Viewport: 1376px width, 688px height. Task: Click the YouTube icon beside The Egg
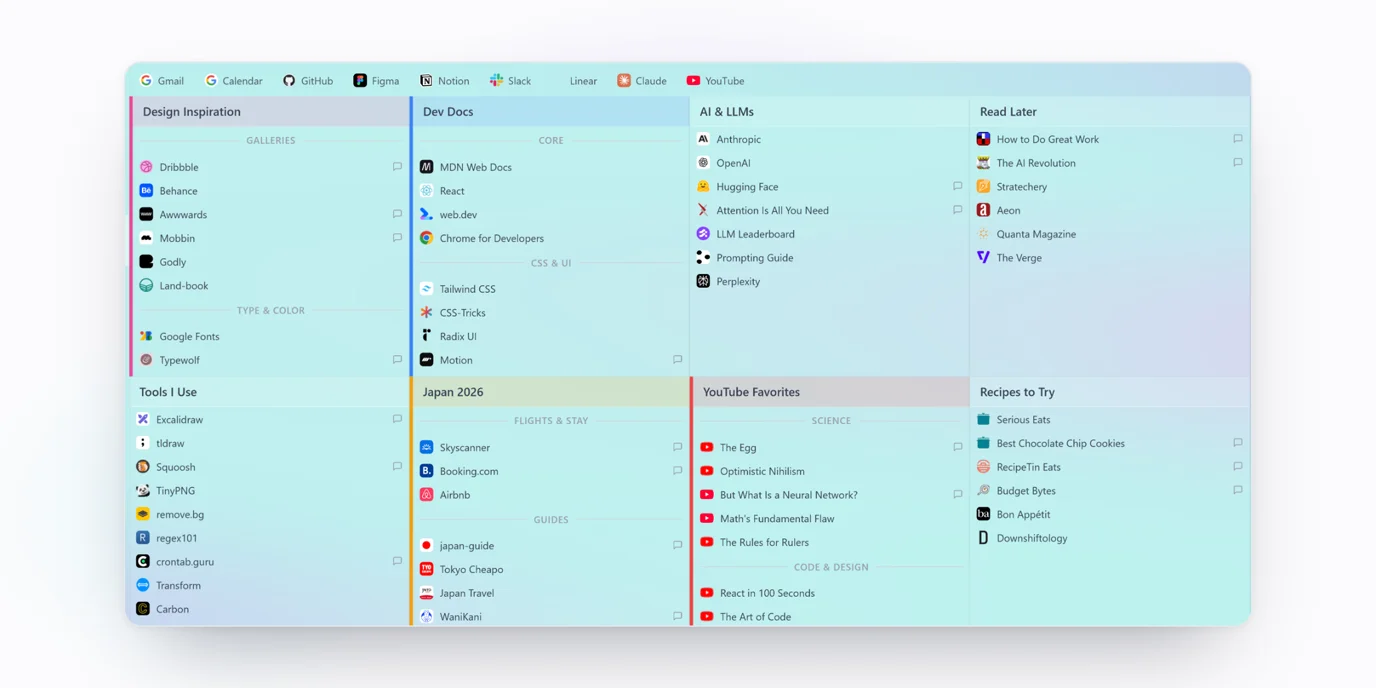(707, 448)
